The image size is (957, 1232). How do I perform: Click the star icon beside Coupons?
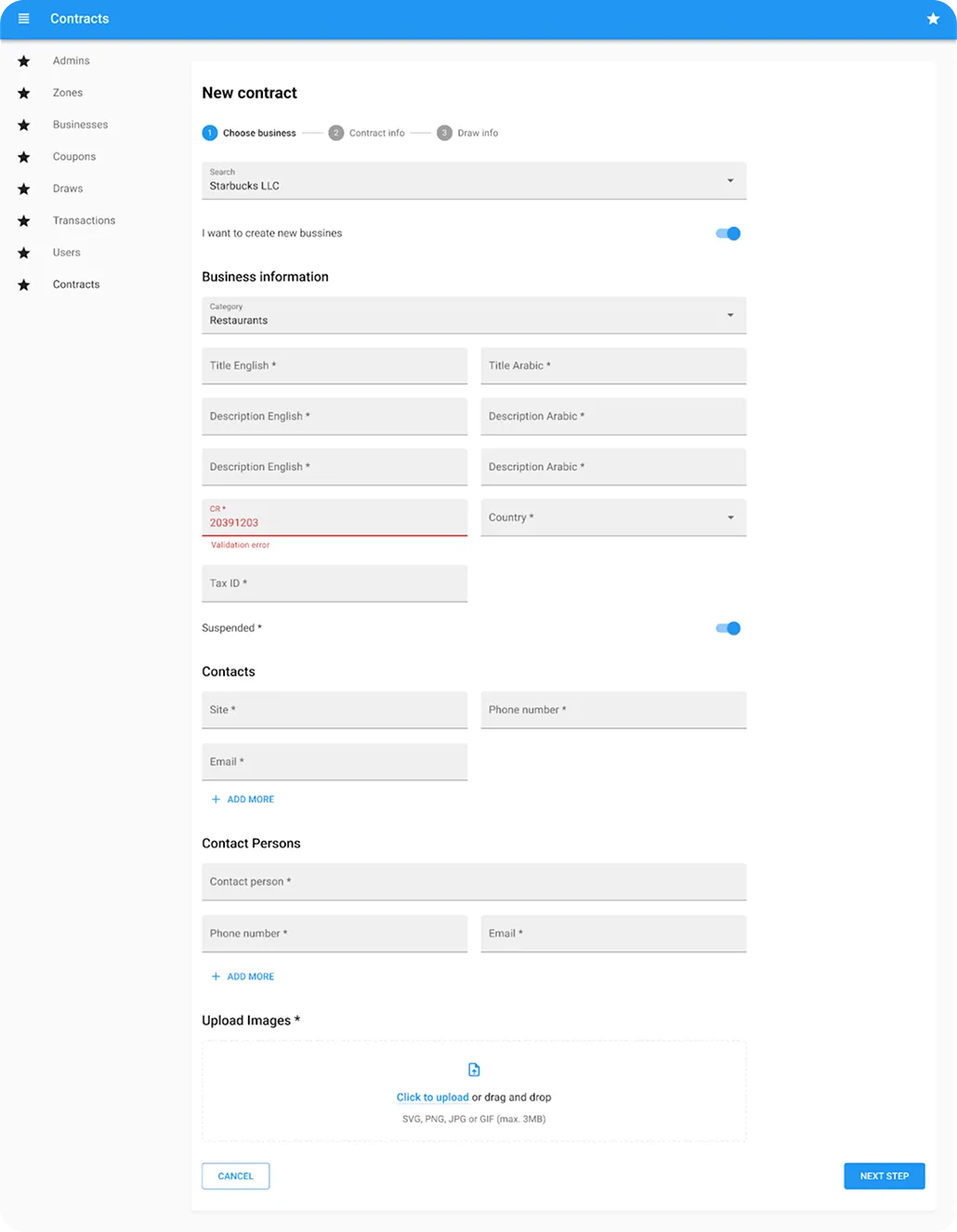[24, 157]
